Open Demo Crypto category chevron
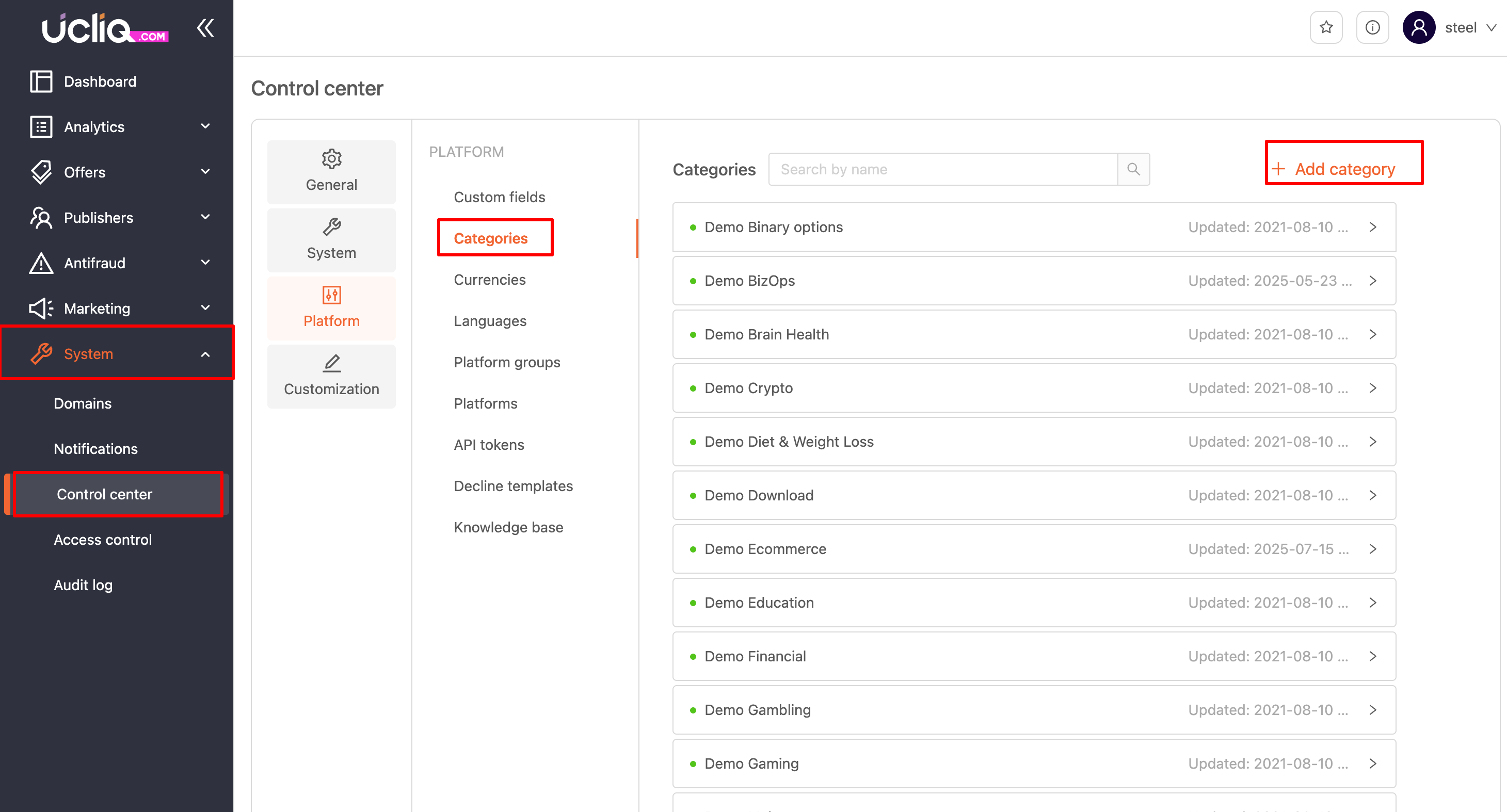 [x=1372, y=388]
